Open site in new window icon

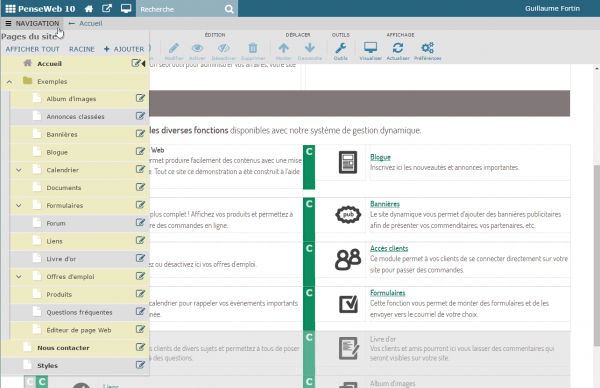(x=107, y=8)
